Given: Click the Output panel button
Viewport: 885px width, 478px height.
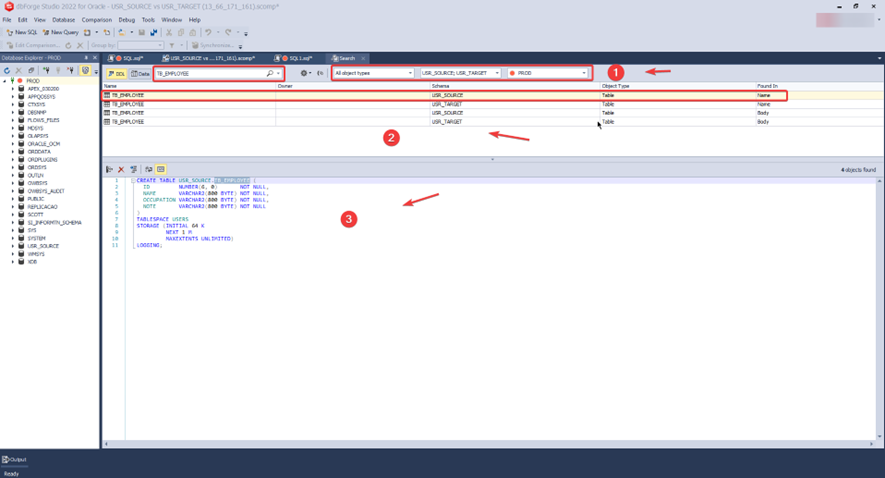Looking at the screenshot, I should (14, 460).
